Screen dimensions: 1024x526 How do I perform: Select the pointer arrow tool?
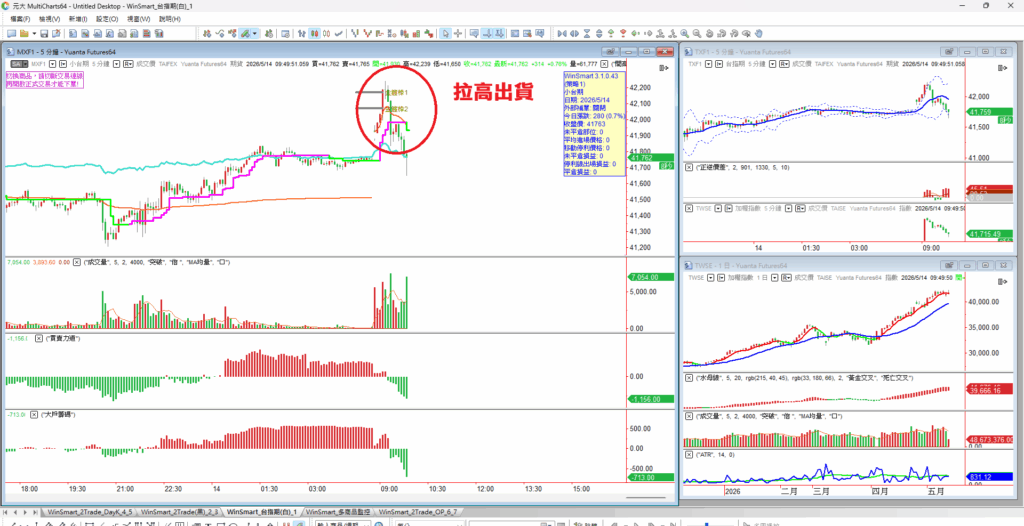(x=444, y=33)
